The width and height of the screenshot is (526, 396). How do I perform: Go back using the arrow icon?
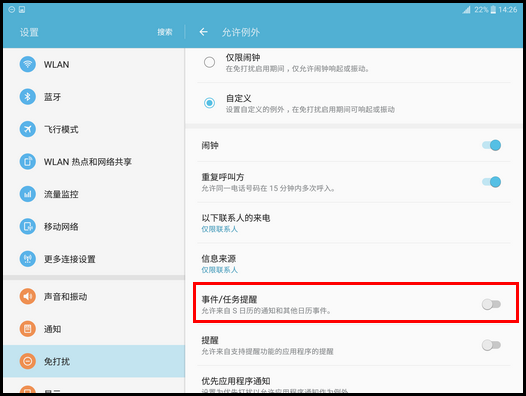click(x=203, y=32)
